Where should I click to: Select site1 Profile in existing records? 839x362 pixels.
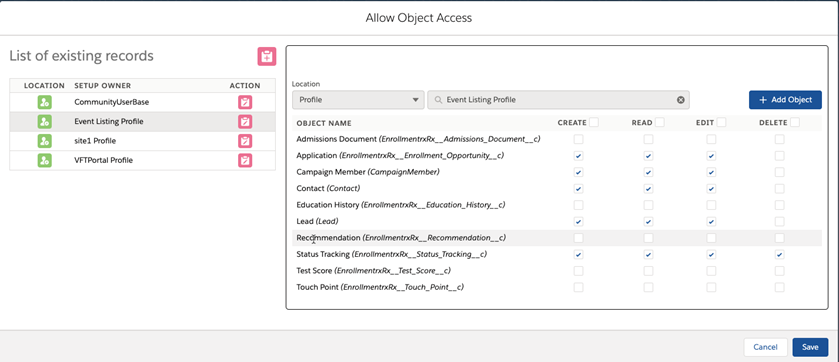pyautogui.click(x=142, y=141)
